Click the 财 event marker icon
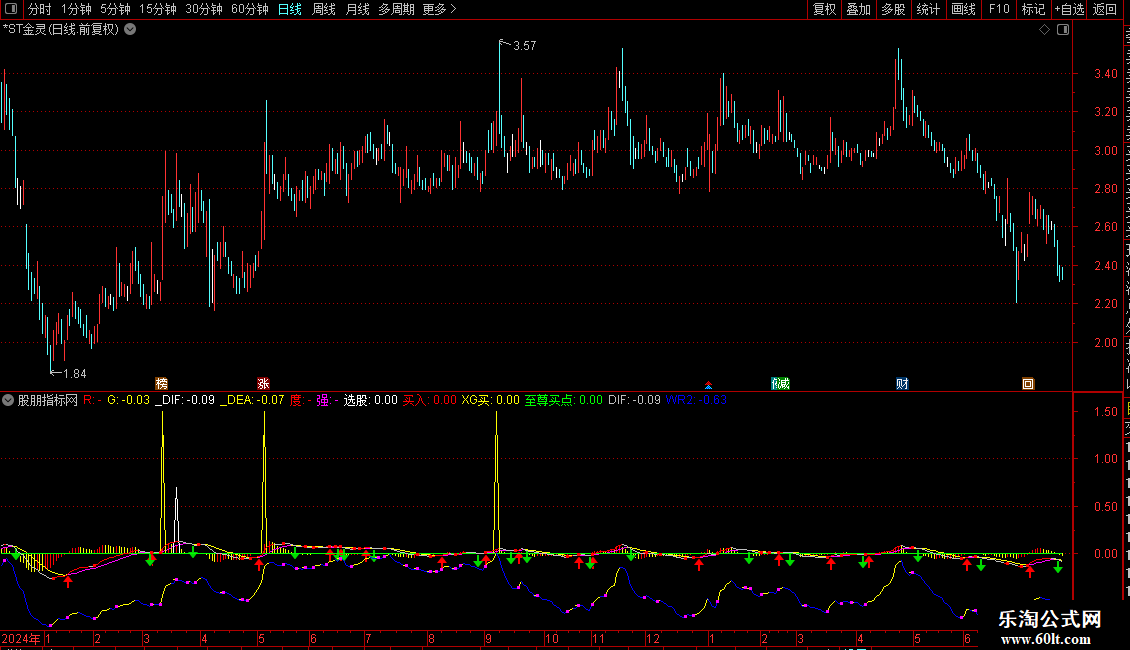 (902, 383)
